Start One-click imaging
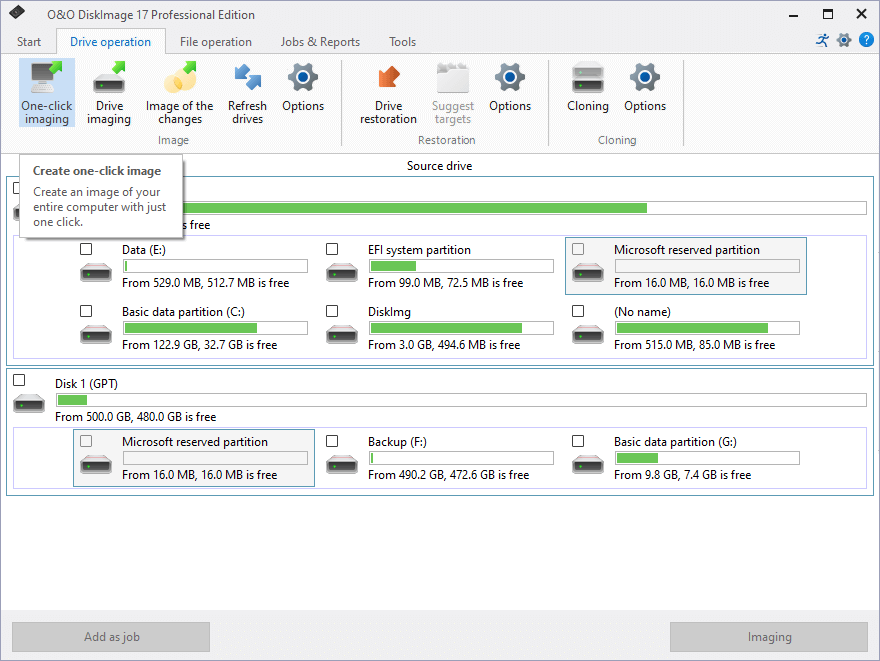The height and width of the screenshot is (661, 880). 47,93
